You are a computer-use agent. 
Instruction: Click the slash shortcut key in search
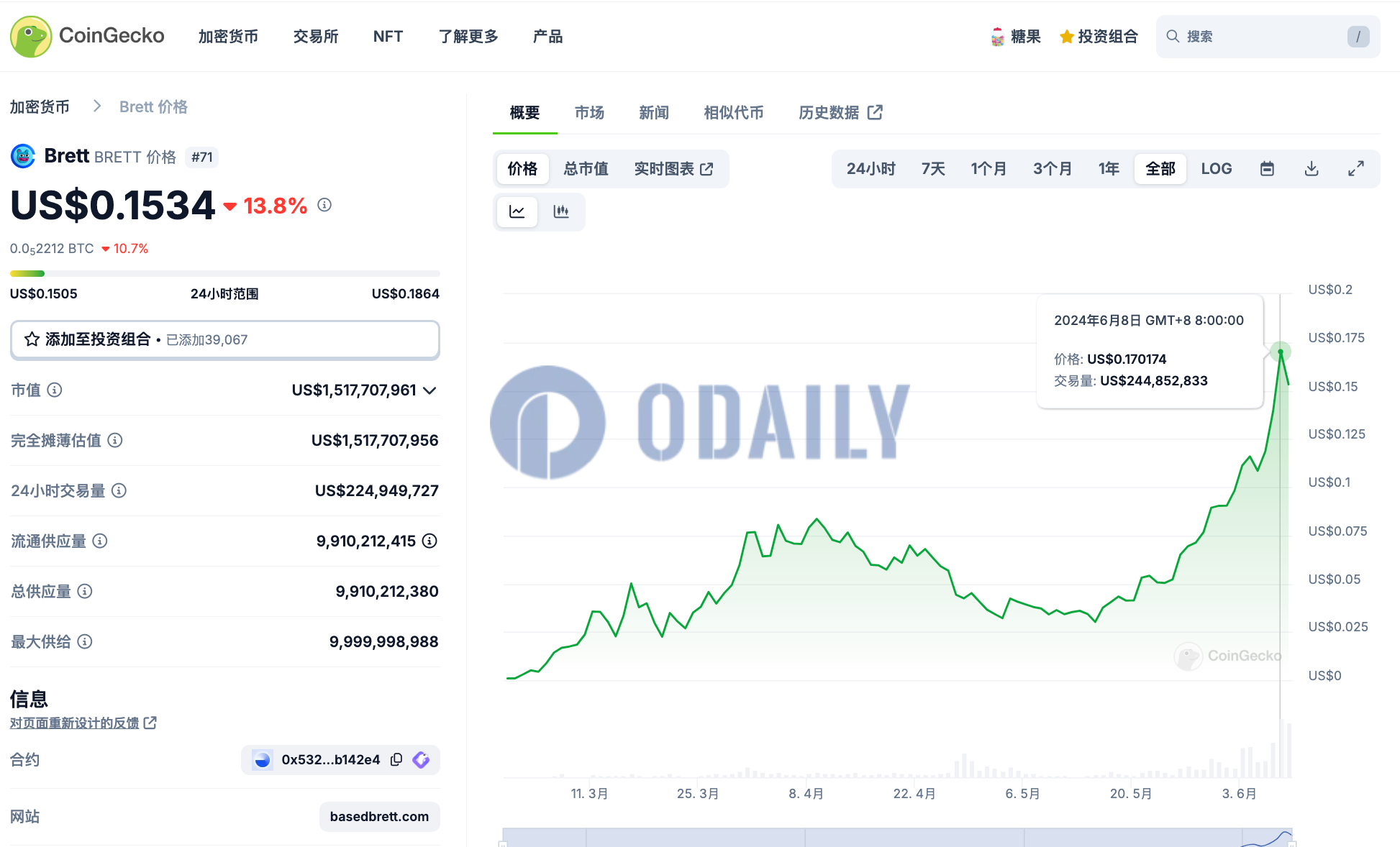point(1358,37)
